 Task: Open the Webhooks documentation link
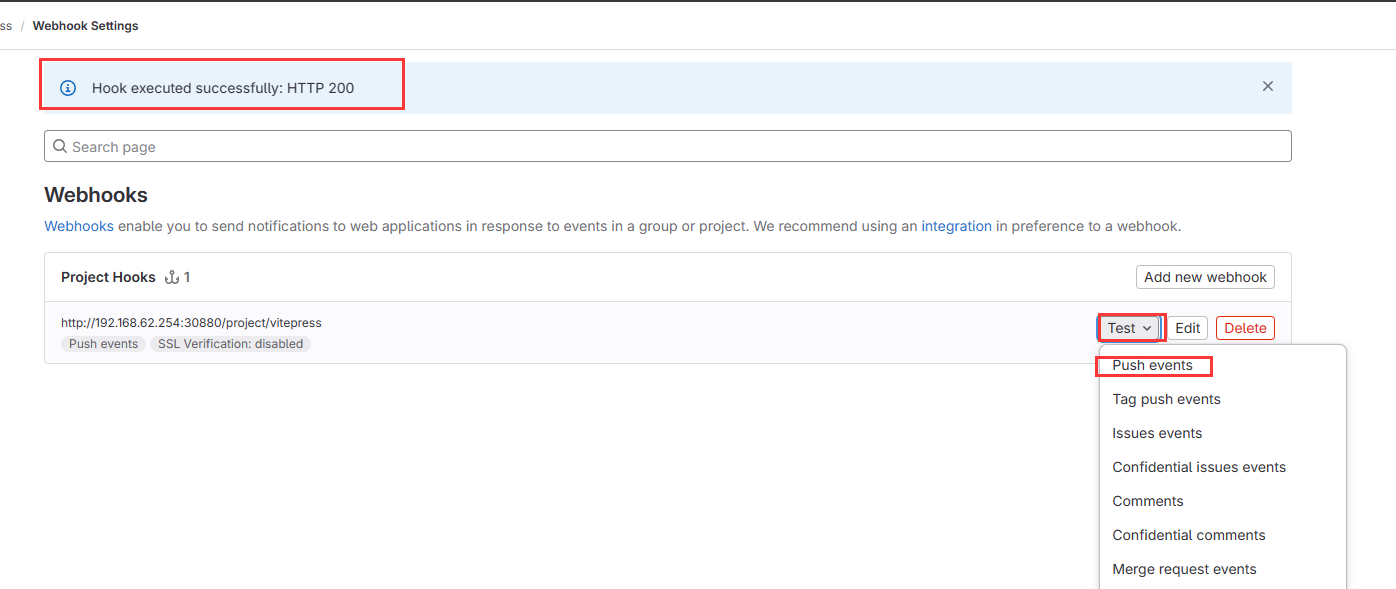tap(79, 226)
